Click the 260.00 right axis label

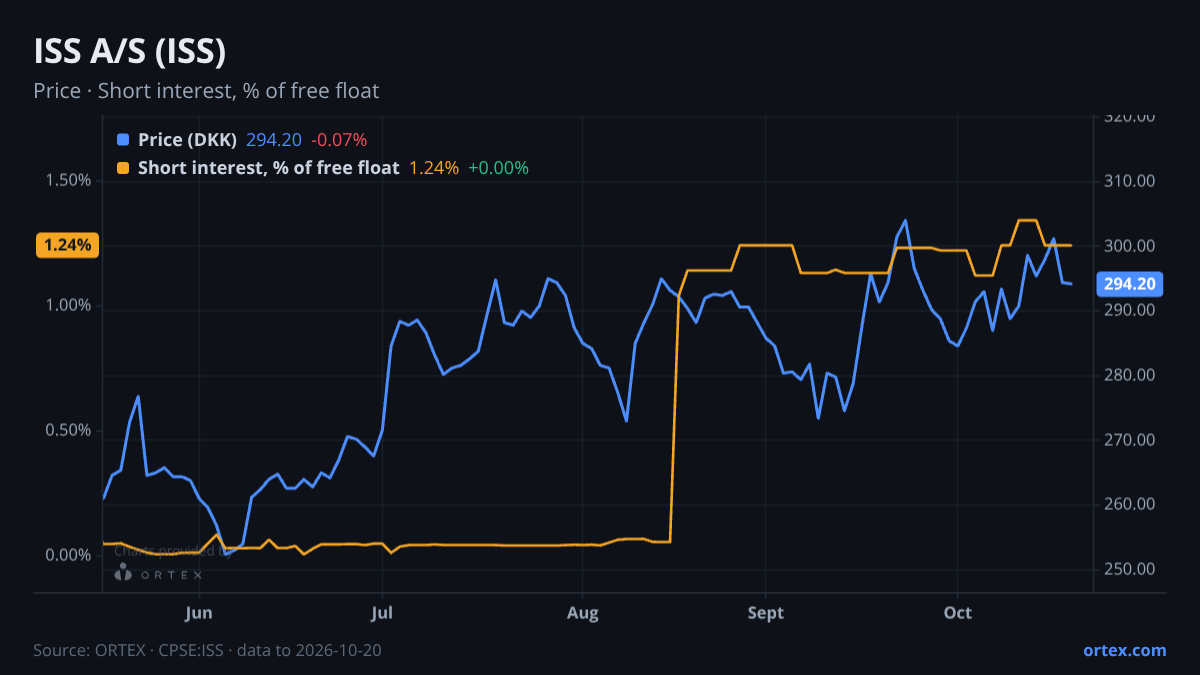pos(1130,504)
